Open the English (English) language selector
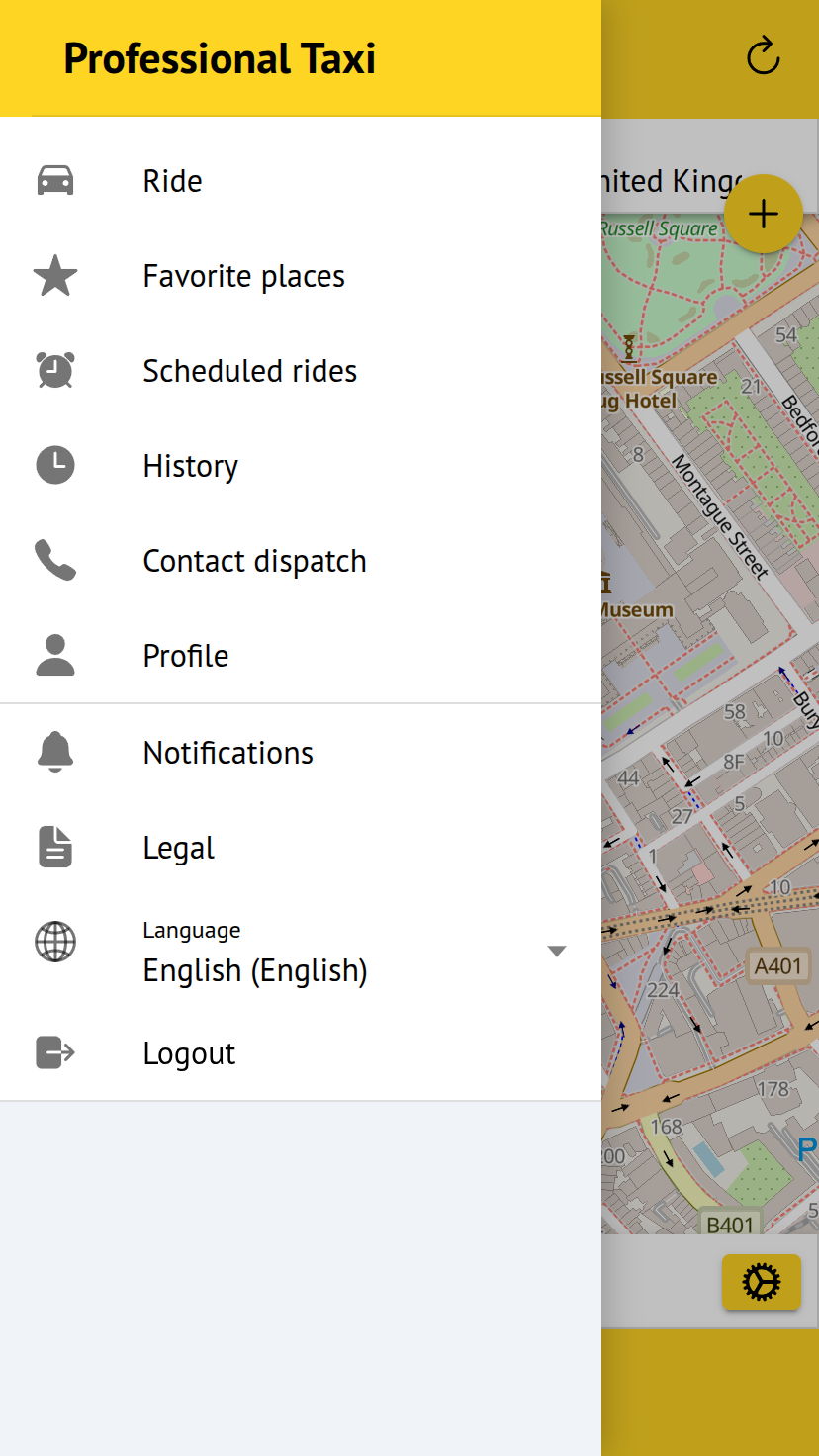 (255, 970)
